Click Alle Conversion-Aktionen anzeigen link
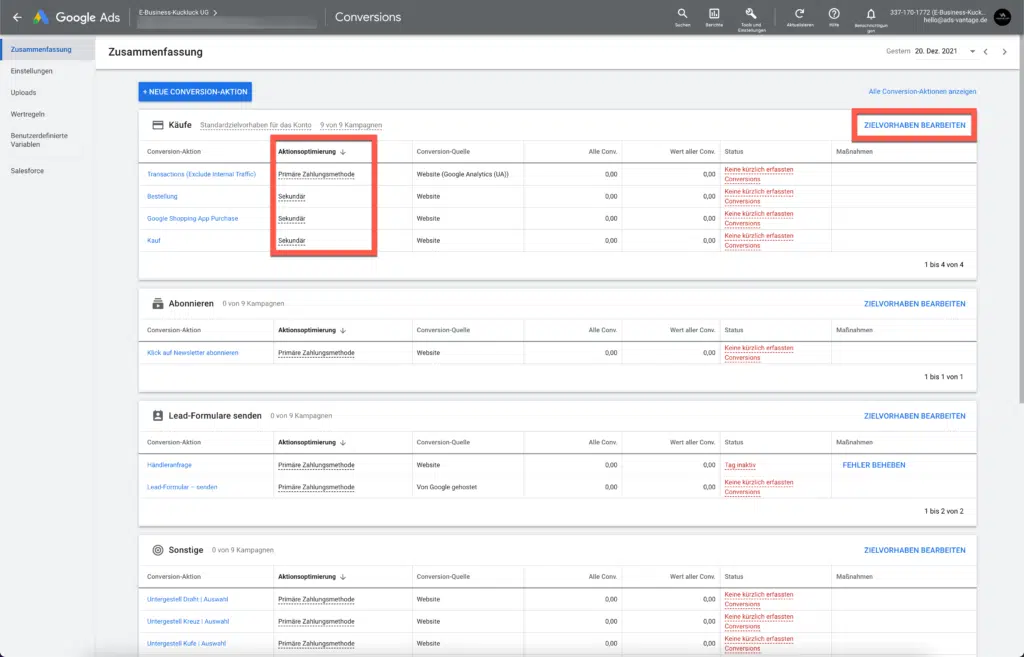The width and height of the screenshot is (1024, 657). tap(922, 91)
